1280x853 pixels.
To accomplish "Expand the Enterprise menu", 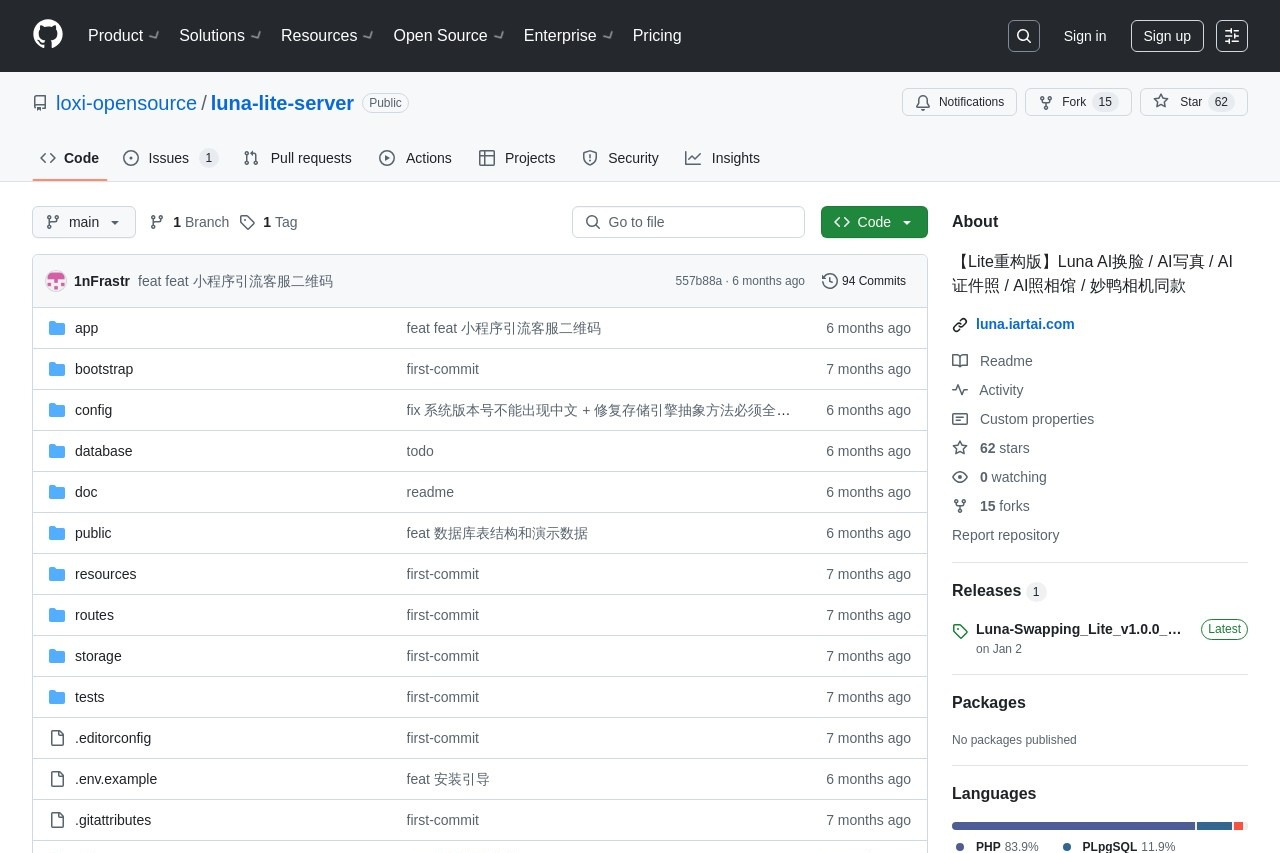I will [568, 36].
